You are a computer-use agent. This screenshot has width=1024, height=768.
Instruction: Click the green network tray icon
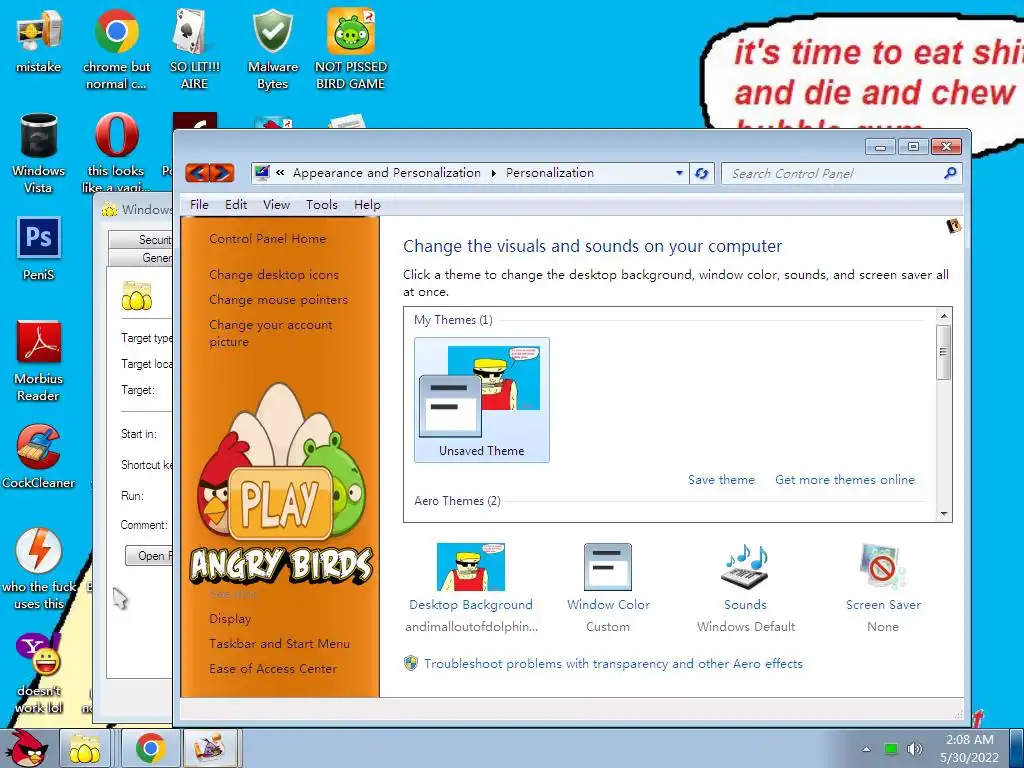point(891,748)
